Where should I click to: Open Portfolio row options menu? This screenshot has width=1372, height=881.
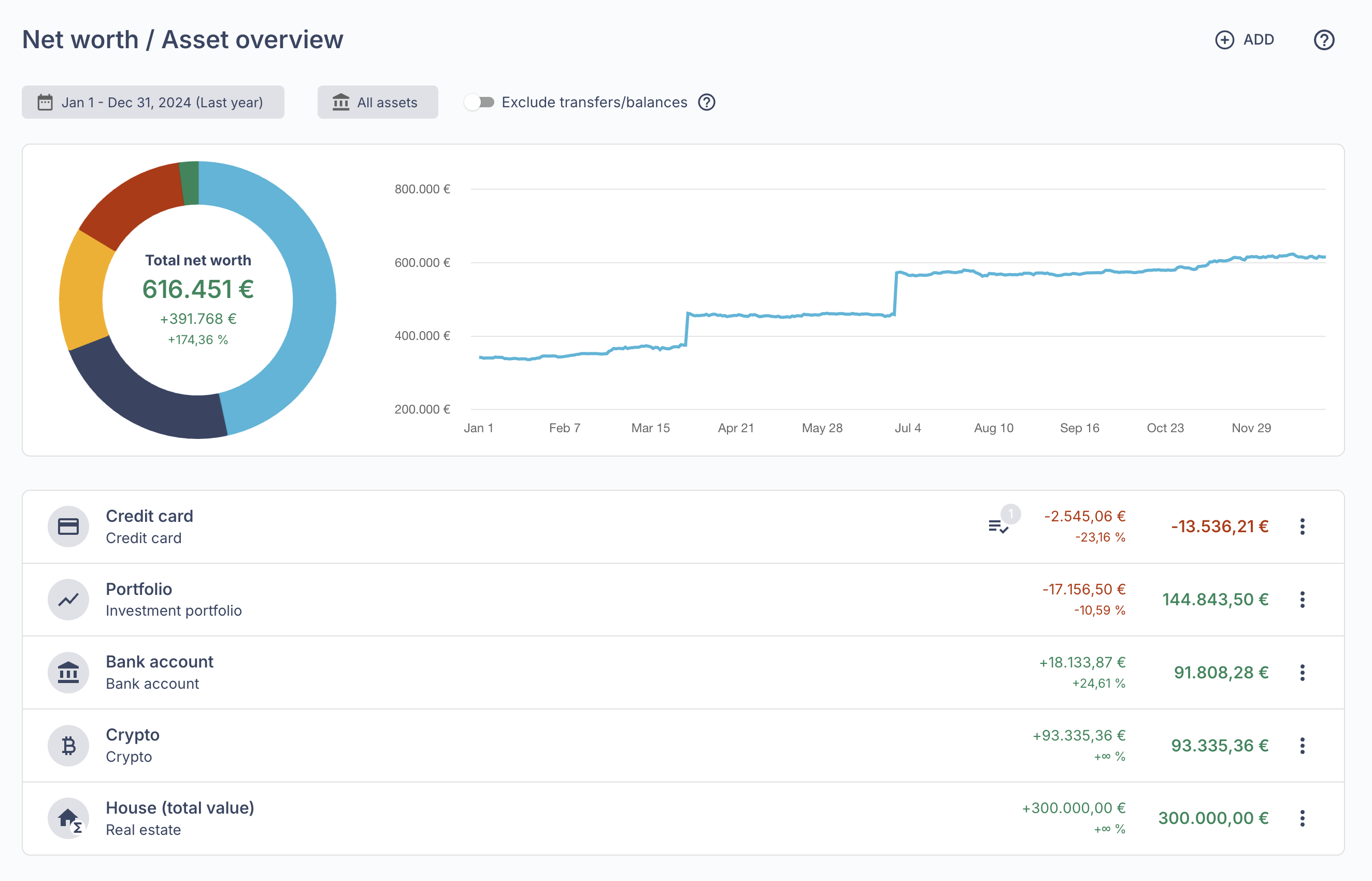1302,600
